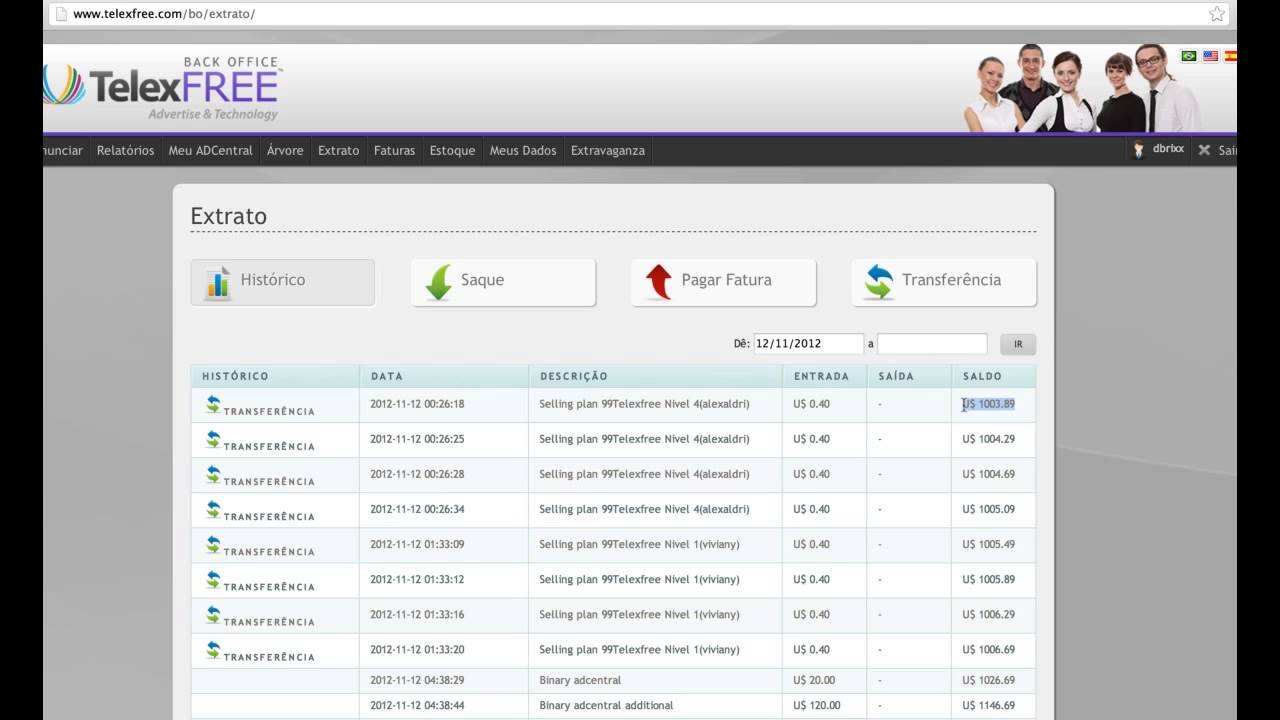This screenshot has width=1280, height=720.
Task: Switch language using the US flag
Action: click(1210, 56)
